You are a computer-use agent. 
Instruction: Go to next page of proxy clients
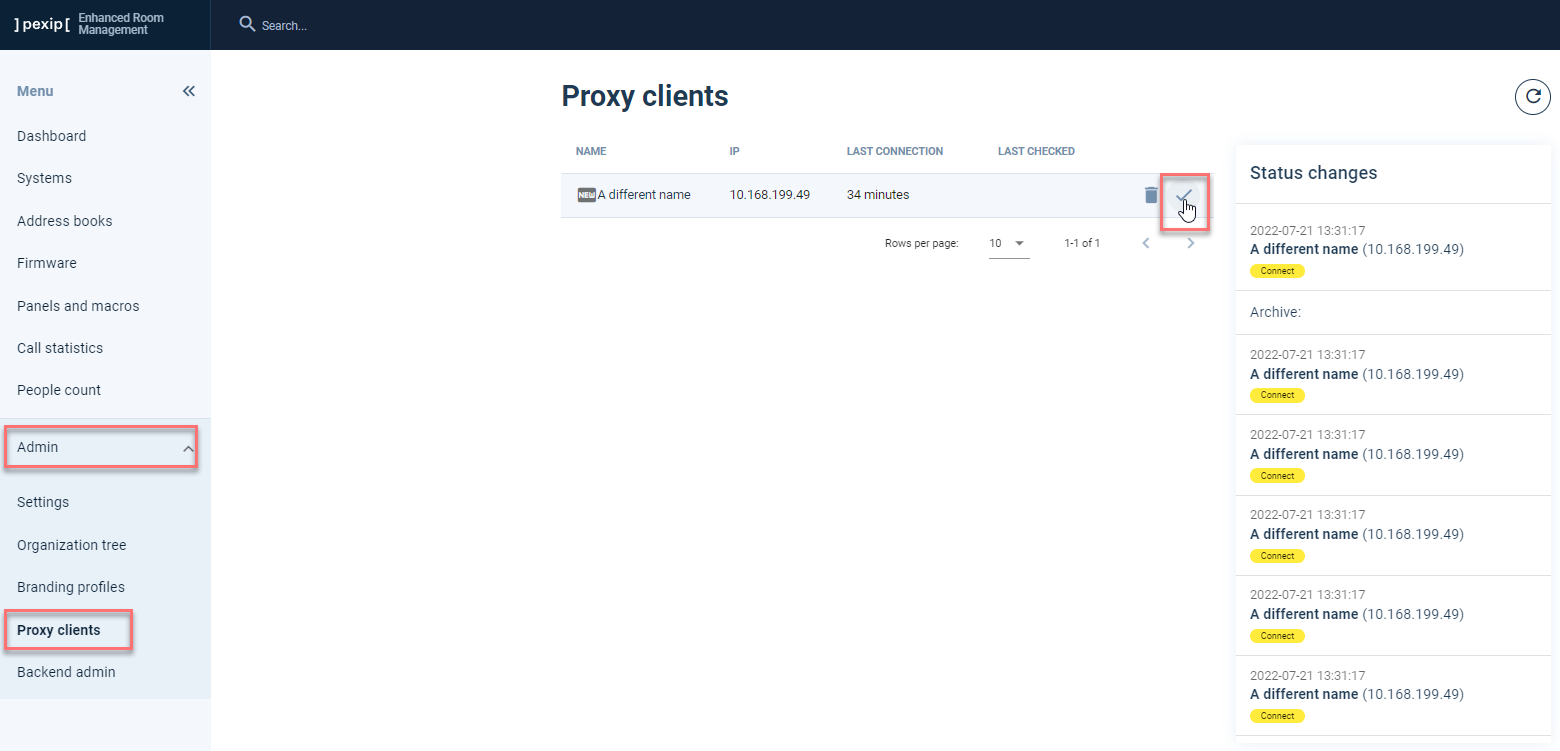(x=1190, y=242)
